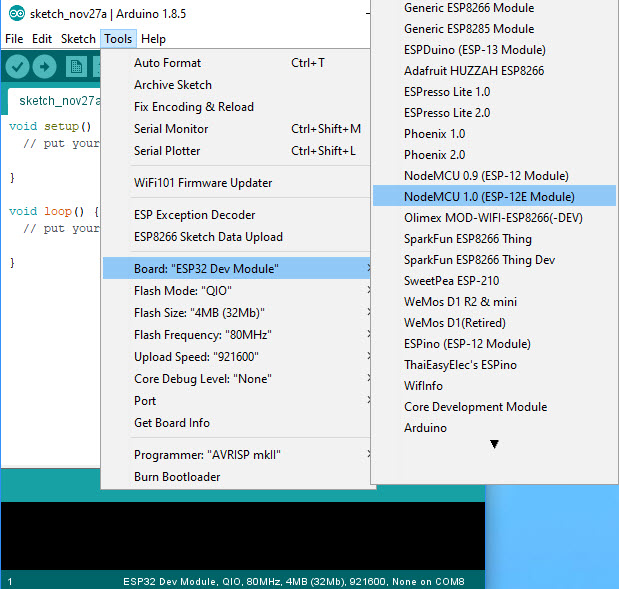Close the open Tools menu
The width and height of the screenshot is (619, 589).
pos(118,39)
